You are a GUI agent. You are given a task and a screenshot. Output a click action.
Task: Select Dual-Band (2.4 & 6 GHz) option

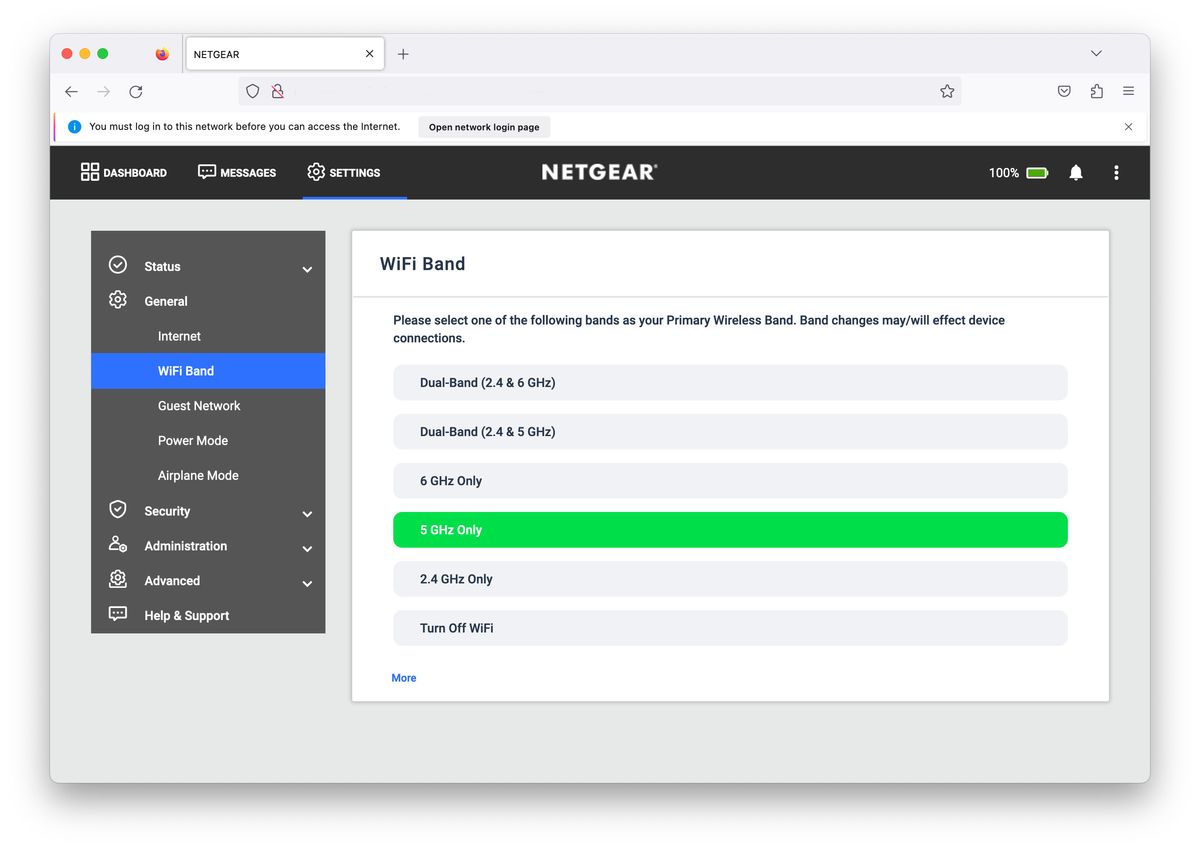[730, 383]
